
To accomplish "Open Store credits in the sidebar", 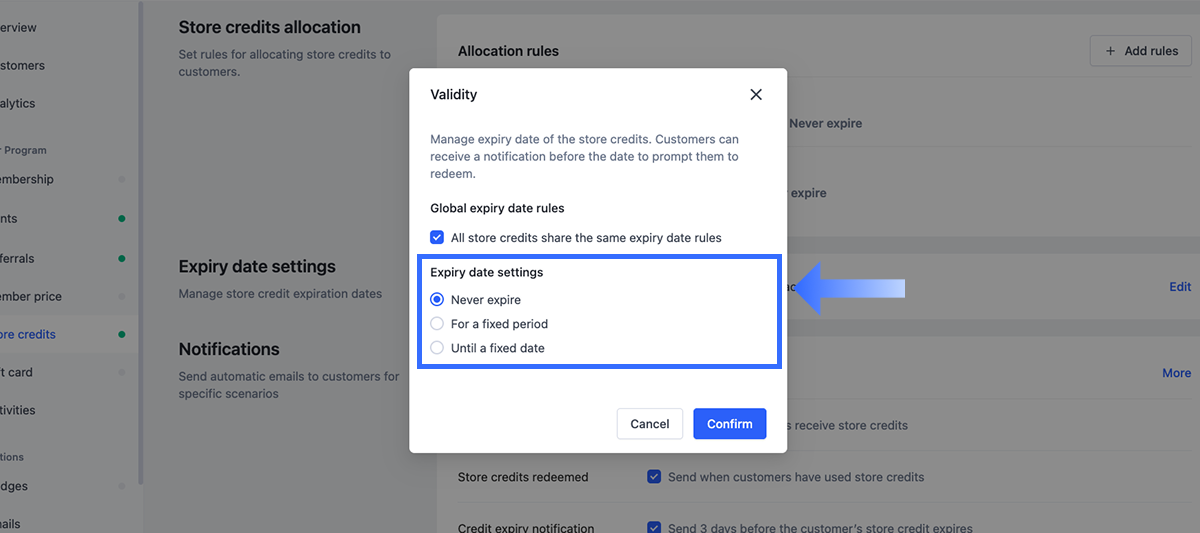I will [x=28, y=334].
